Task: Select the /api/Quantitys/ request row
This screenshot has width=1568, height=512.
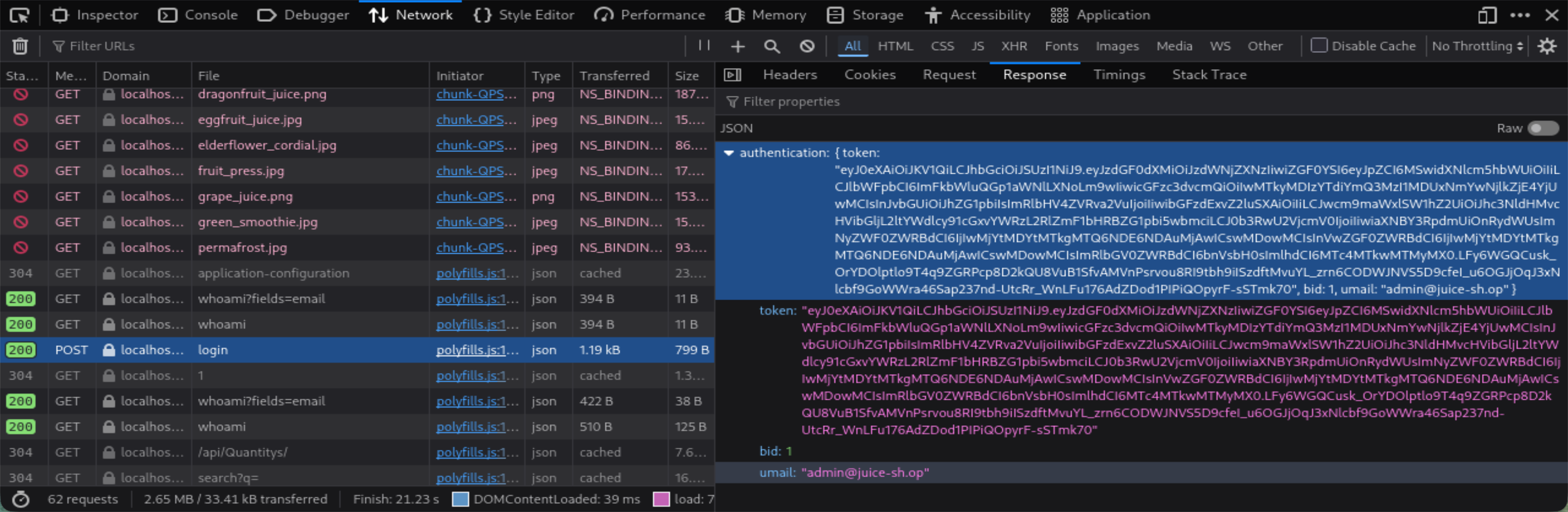Action: (357, 452)
